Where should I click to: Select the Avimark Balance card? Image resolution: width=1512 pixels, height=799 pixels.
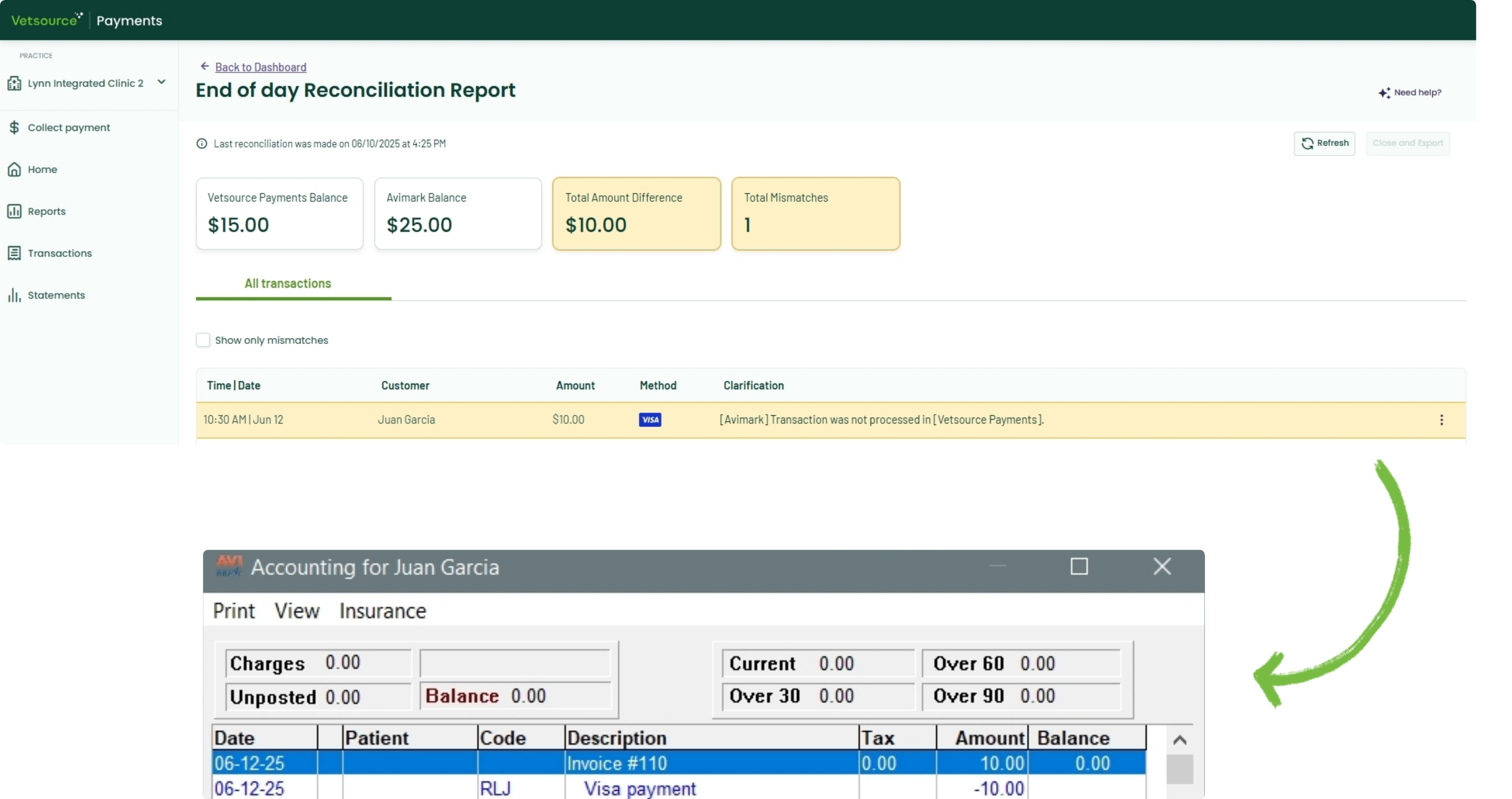[458, 214]
